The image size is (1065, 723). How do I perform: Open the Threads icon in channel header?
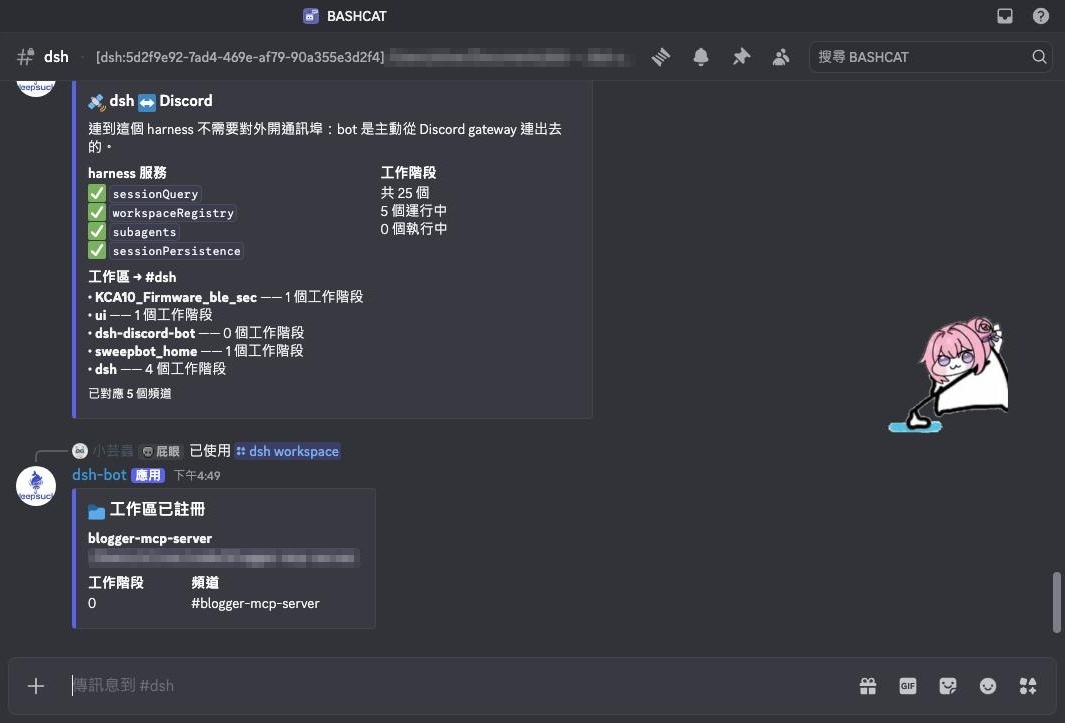tap(661, 57)
